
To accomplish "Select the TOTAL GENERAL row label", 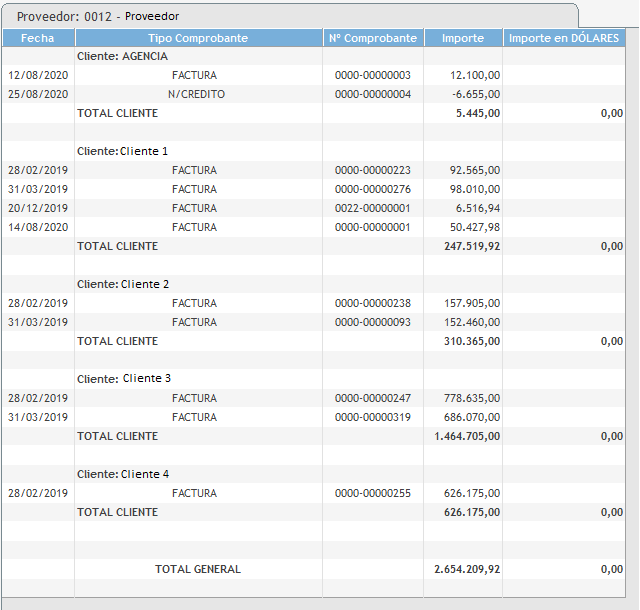I will pos(198,570).
